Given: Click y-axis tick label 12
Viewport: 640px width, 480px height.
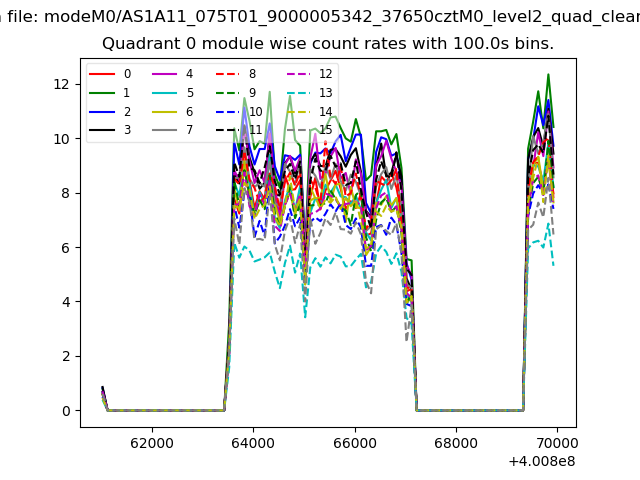Looking at the screenshot, I should [62, 84].
